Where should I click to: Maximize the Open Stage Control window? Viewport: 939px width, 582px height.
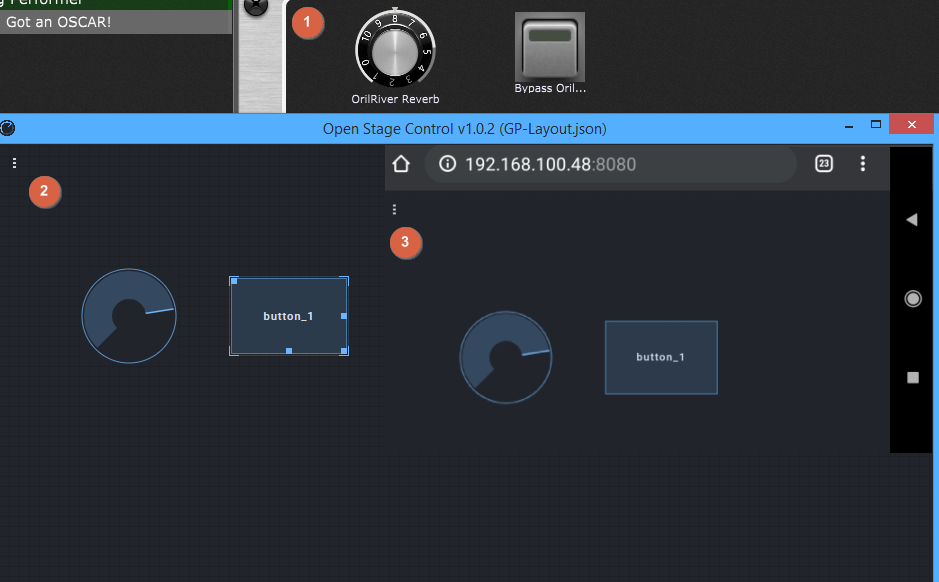click(876, 125)
